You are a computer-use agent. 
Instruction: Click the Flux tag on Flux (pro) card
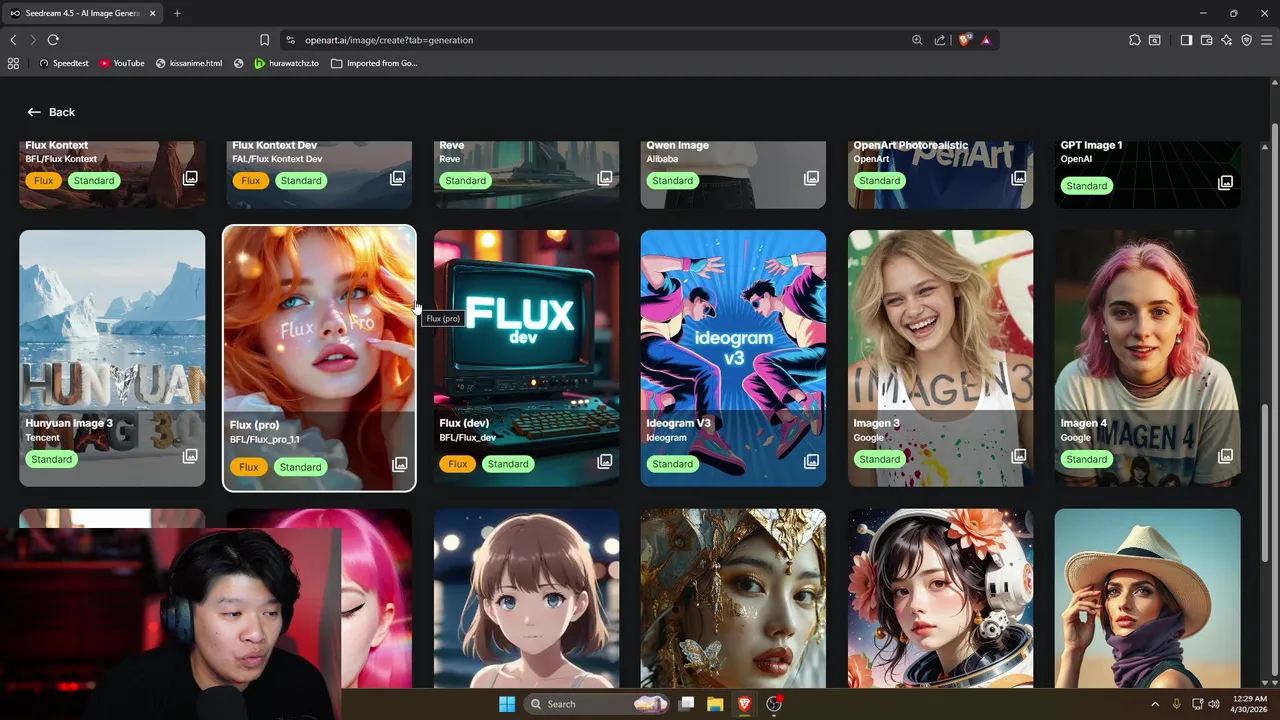pyautogui.click(x=249, y=467)
